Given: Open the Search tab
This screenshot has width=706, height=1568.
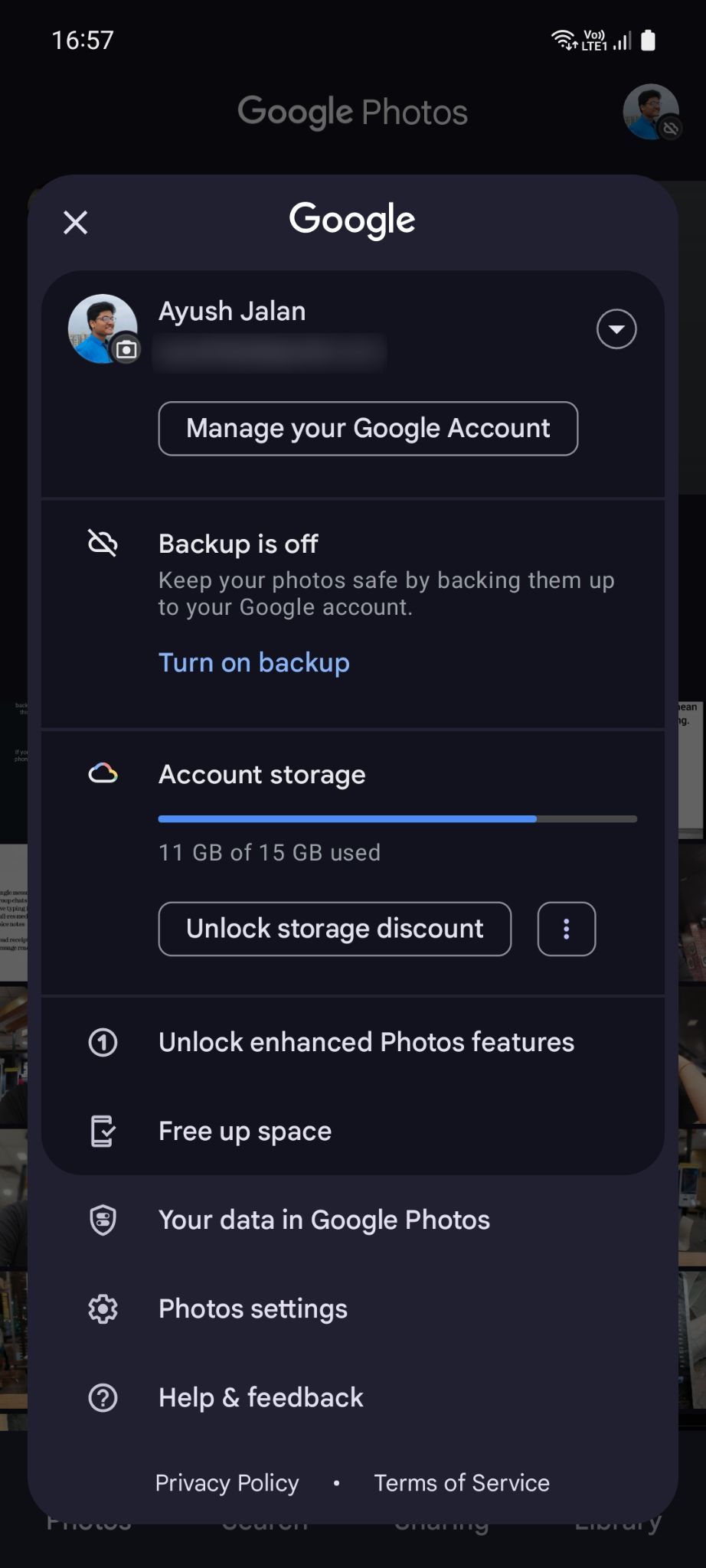Looking at the screenshot, I should coord(264,1520).
